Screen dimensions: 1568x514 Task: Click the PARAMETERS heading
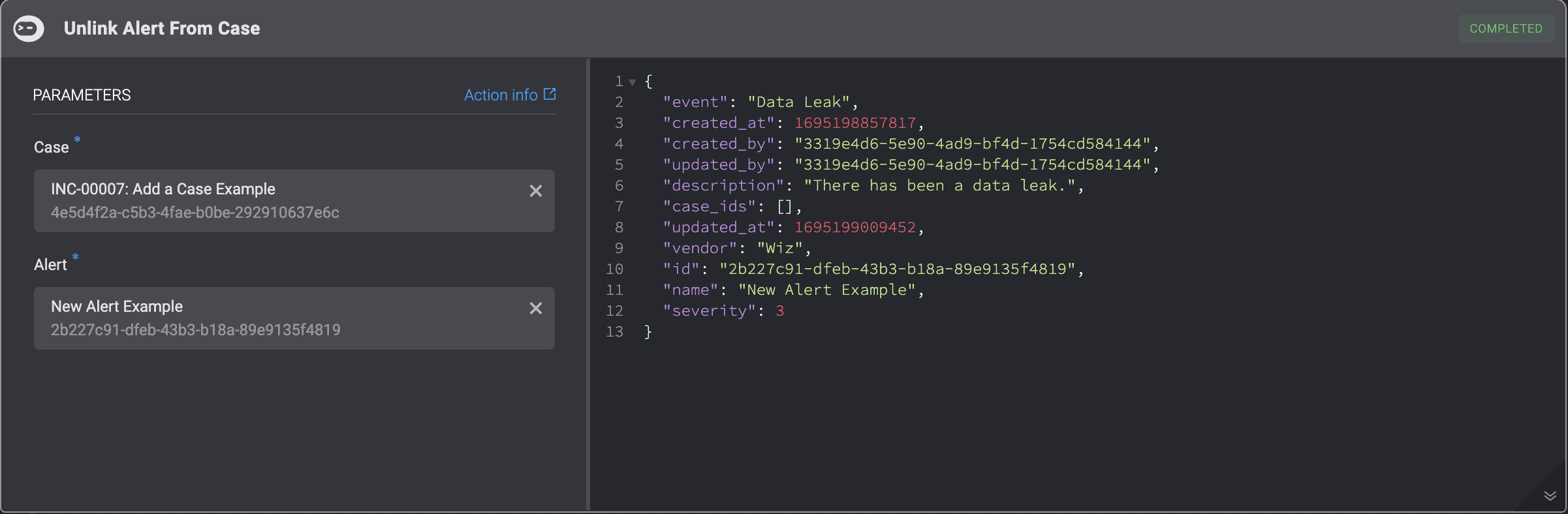point(82,95)
